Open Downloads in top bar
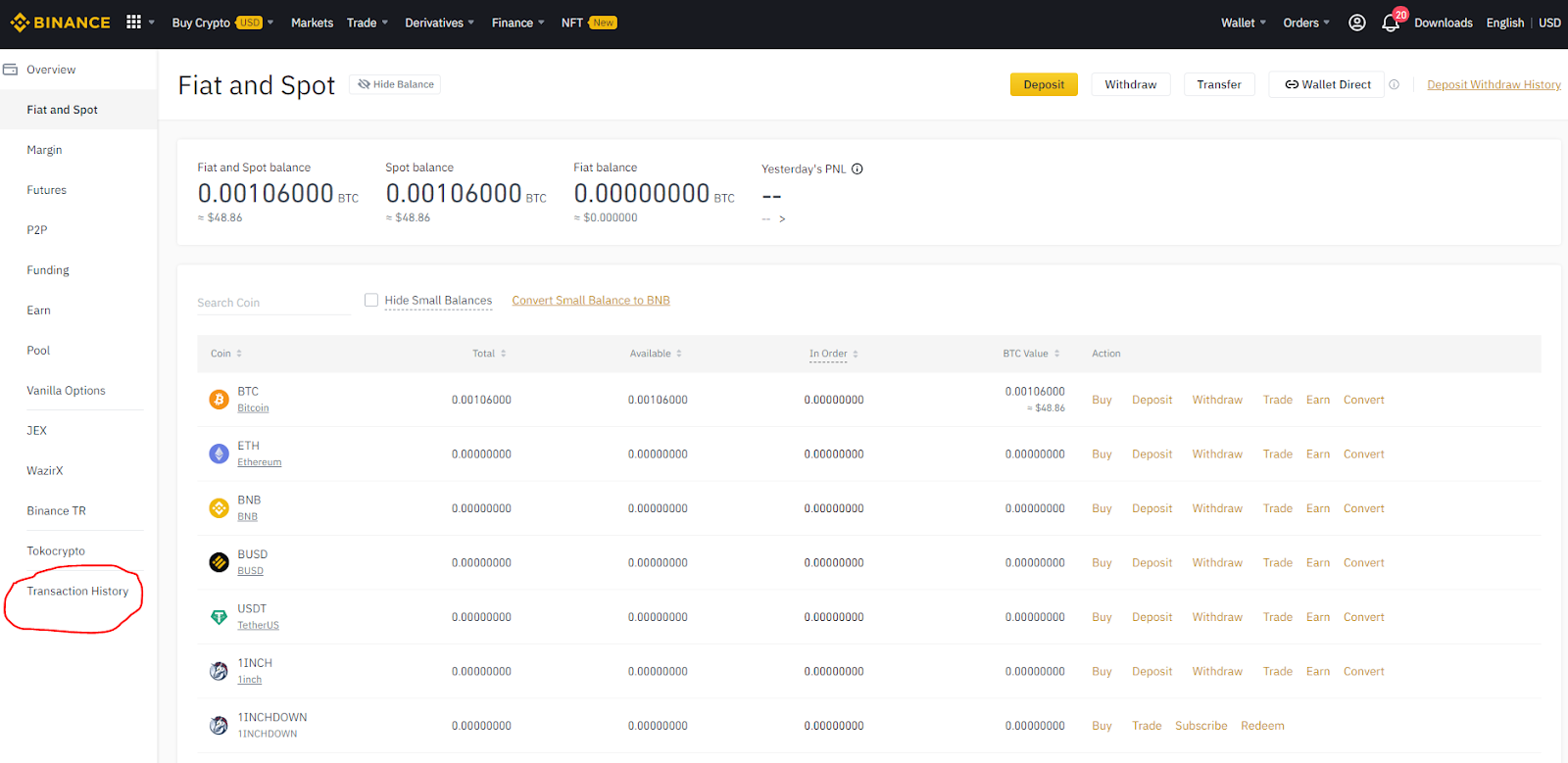Screen dimensions: 1568x763 tap(1443, 23)
